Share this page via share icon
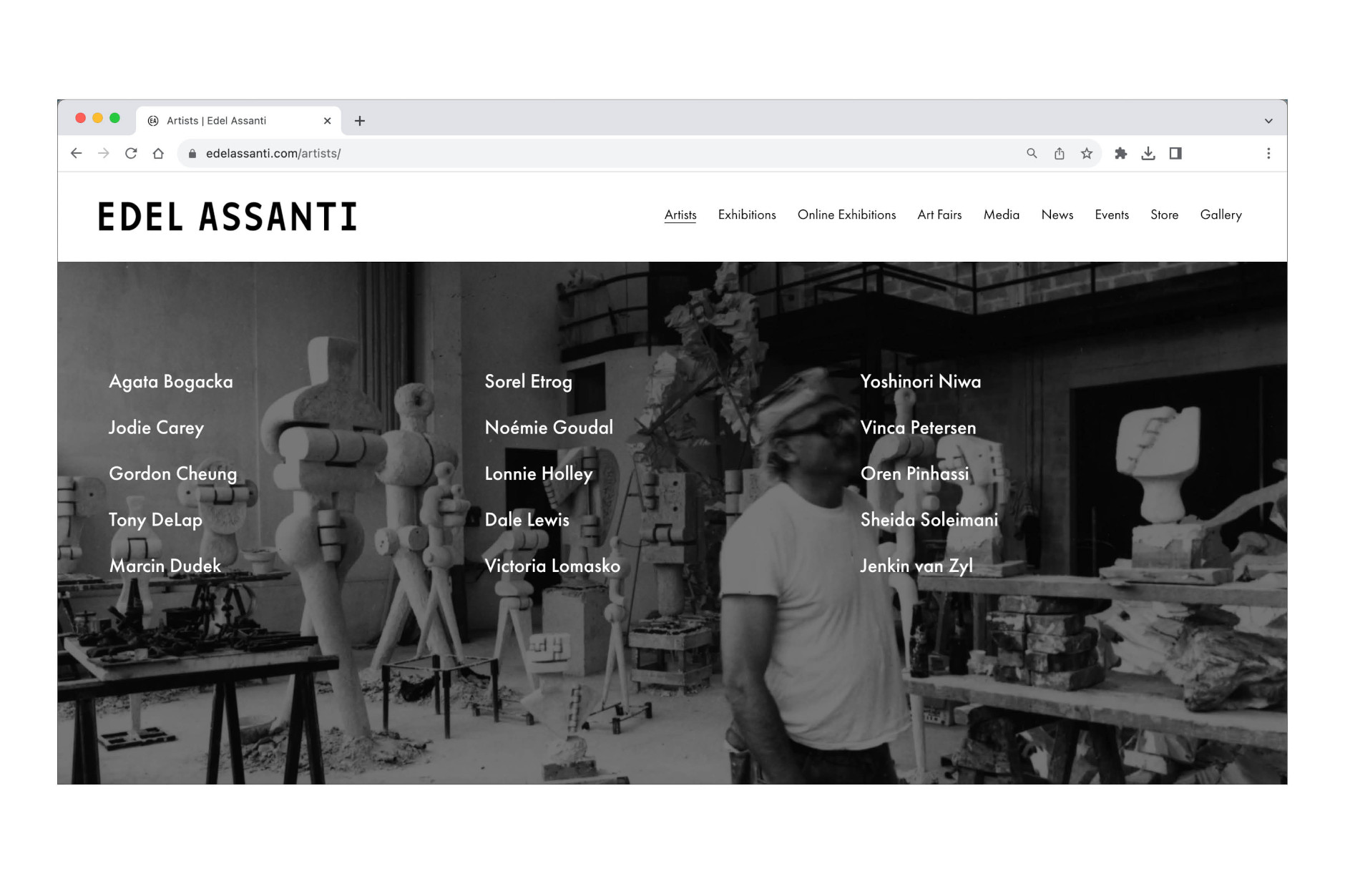The image size is (1345, 896). pos(1059,153)
